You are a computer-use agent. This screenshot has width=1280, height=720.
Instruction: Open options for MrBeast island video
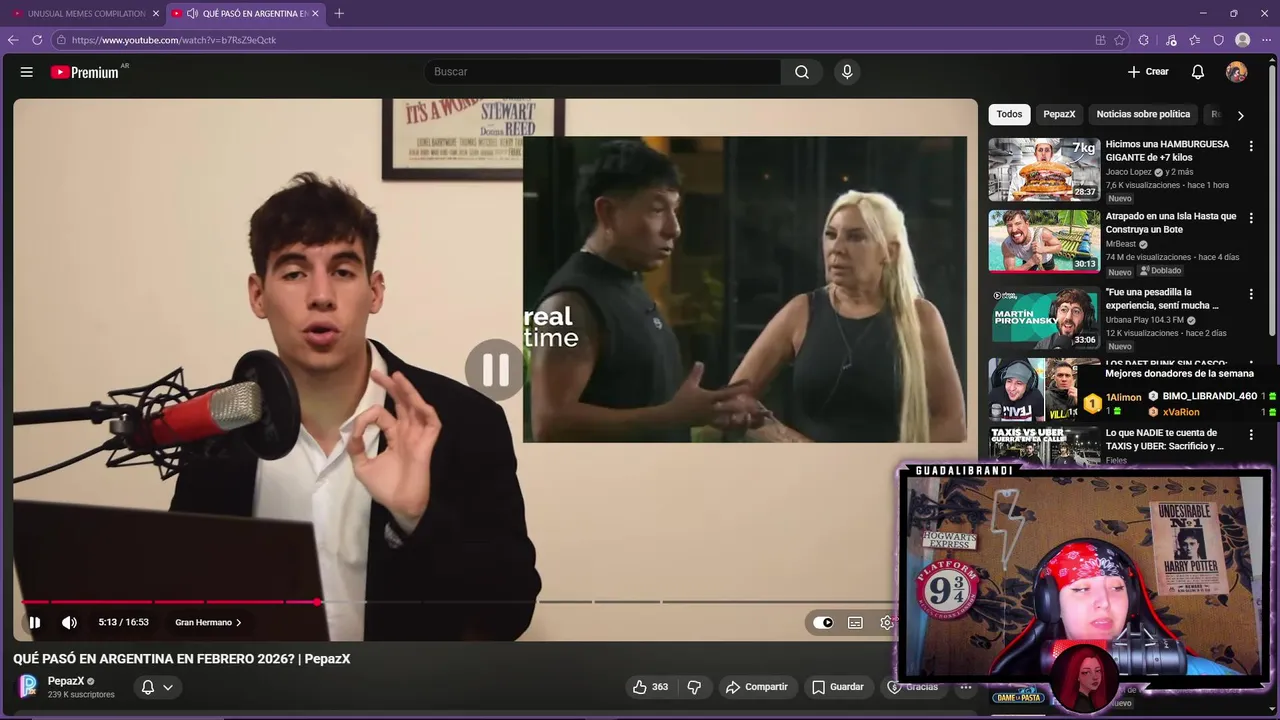coord(1250,218)
